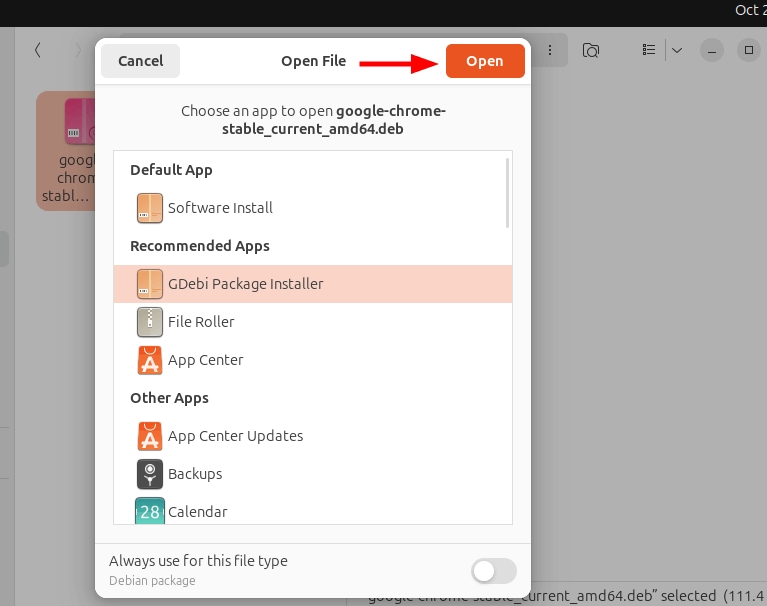767x606 pixels.
Task: Cancel the Open File dialog
Action: point(140,61)
